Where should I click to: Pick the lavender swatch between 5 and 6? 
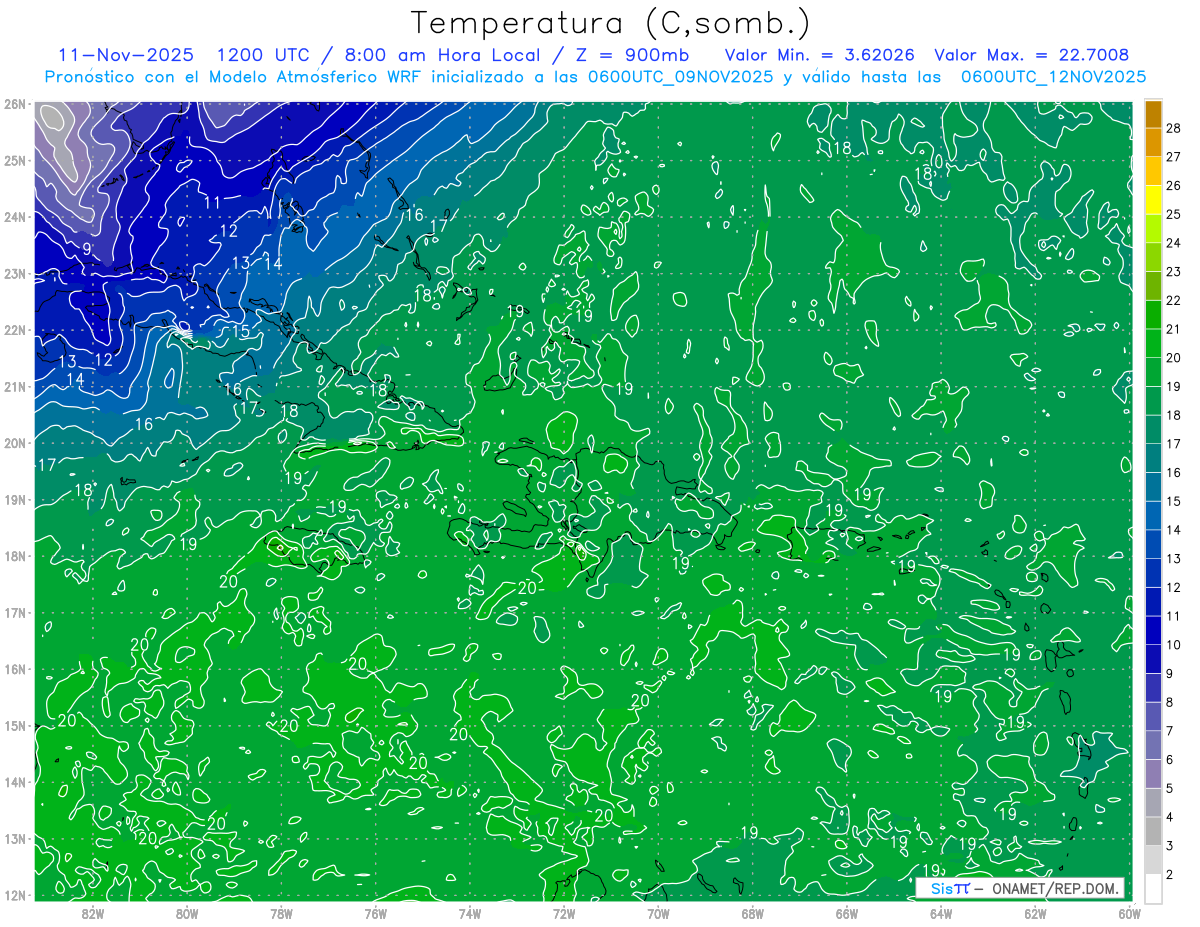click(x=1153, y=774)
